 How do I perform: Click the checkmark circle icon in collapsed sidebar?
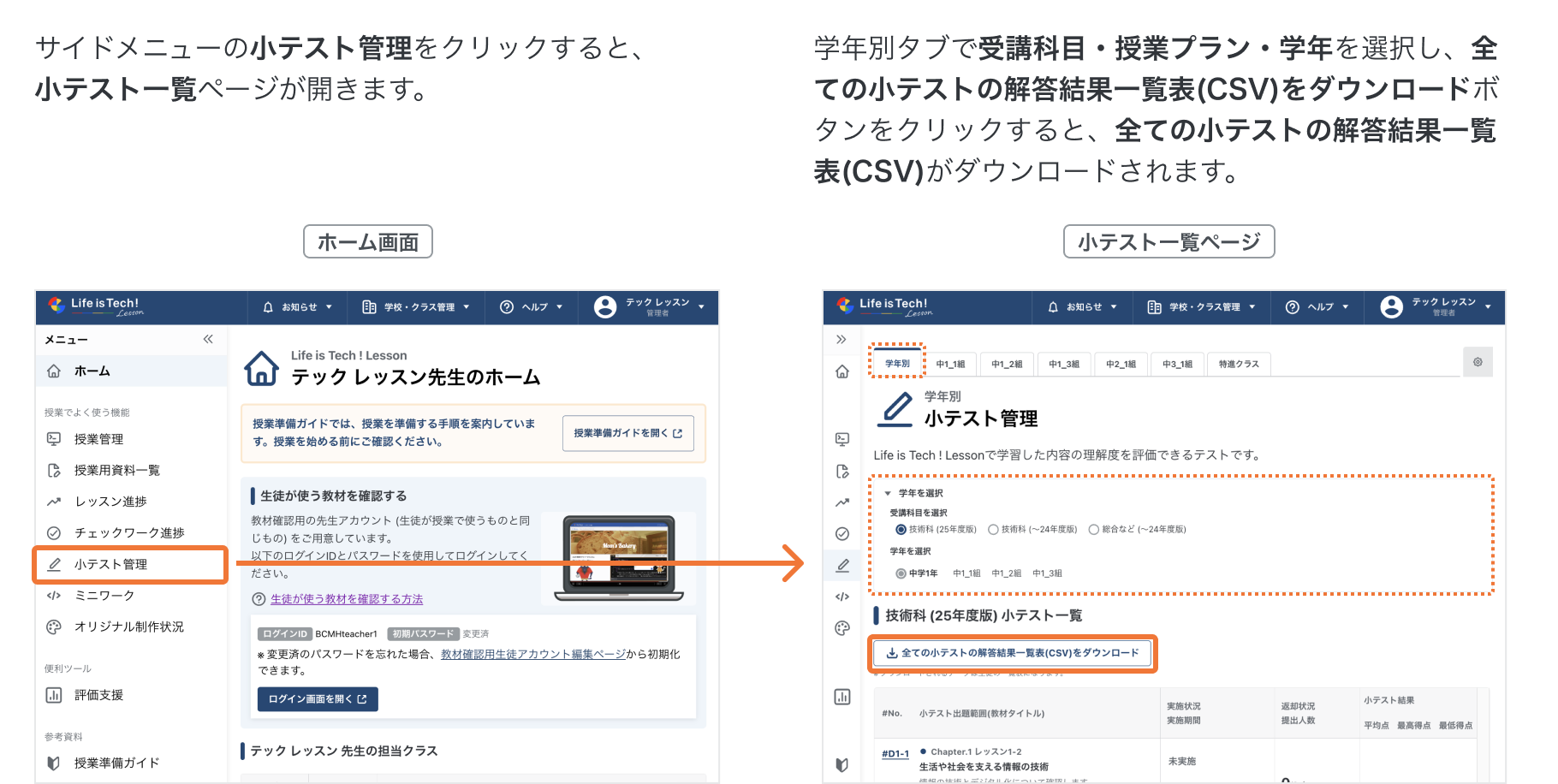(842, 534)
